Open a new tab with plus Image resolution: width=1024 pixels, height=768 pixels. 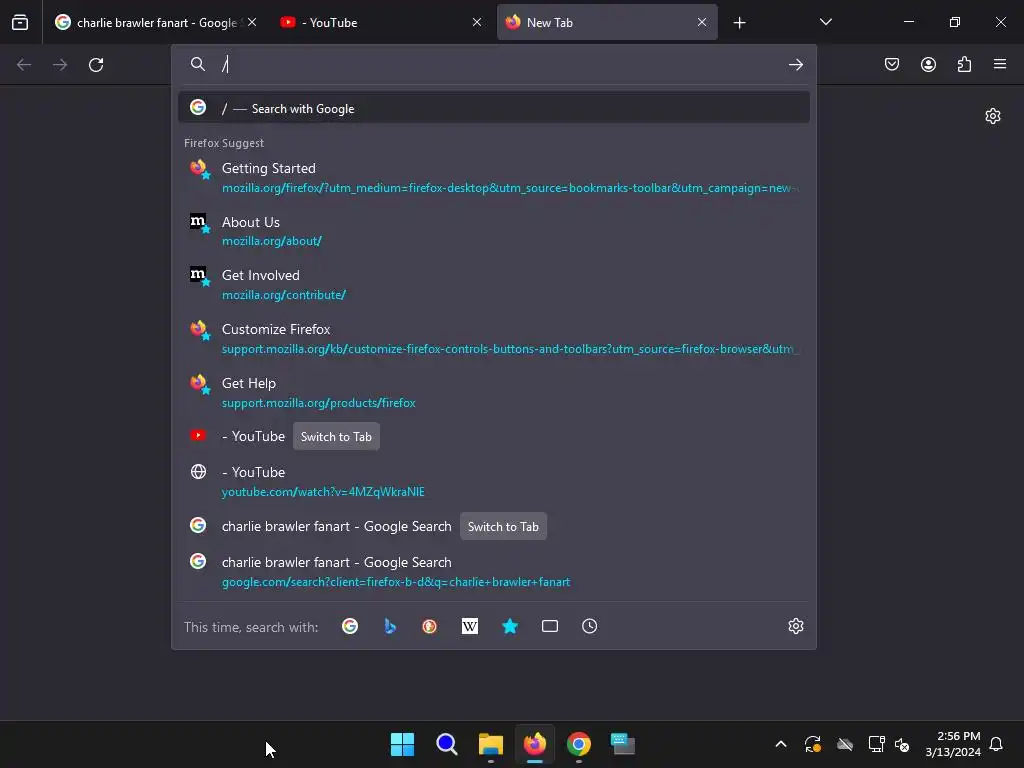click(x=739, y=23)
